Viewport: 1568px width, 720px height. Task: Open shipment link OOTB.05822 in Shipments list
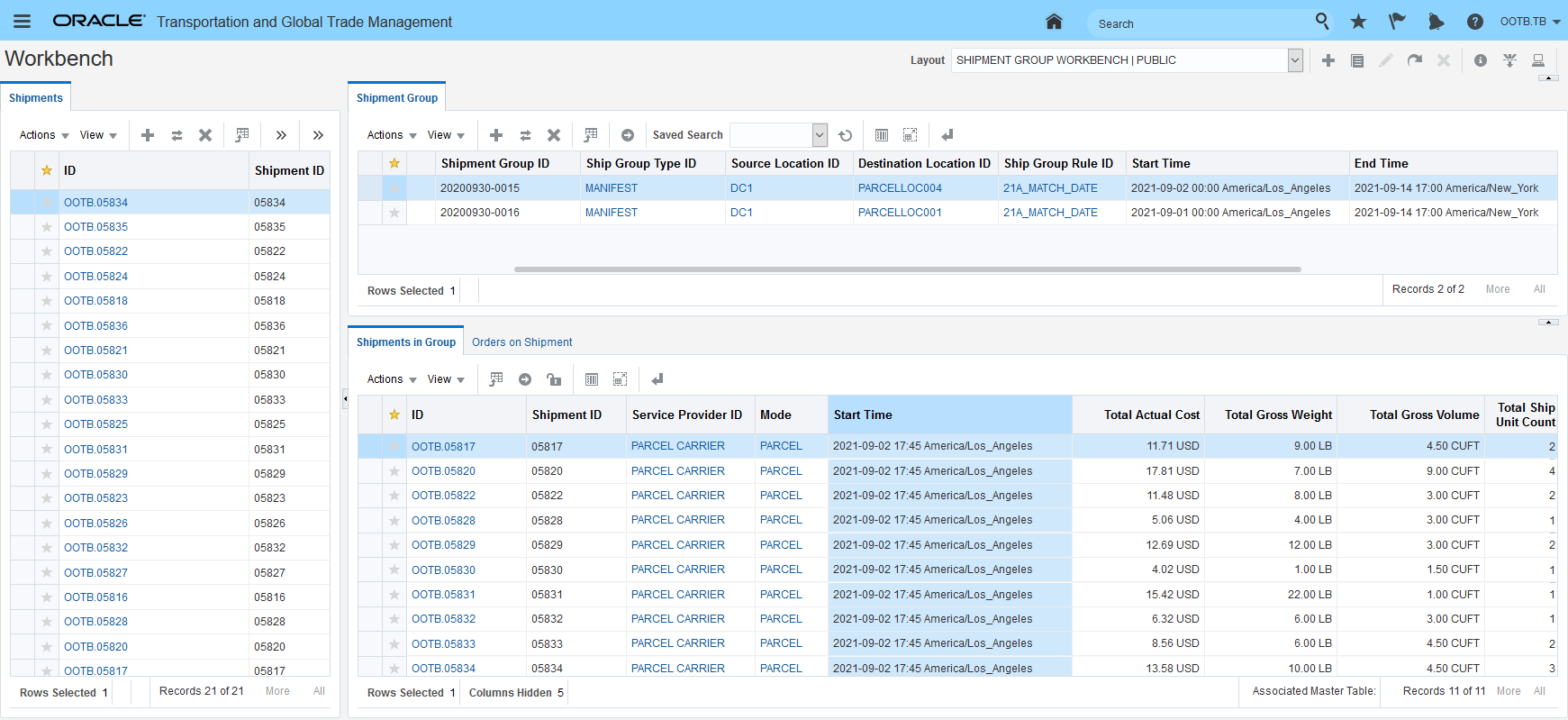tap(95, 251)
